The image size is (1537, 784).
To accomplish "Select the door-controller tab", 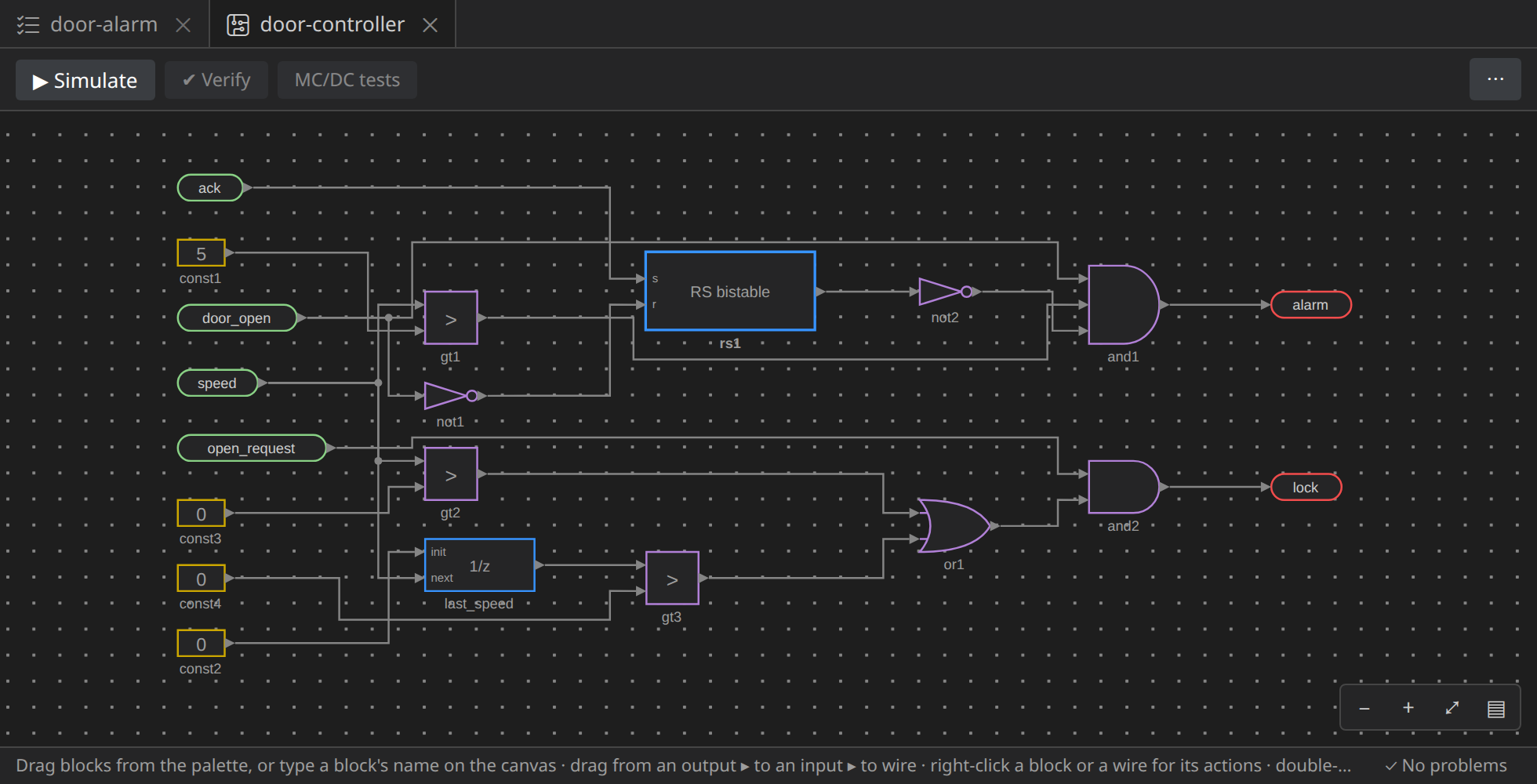I will click(x=332, y=24).
